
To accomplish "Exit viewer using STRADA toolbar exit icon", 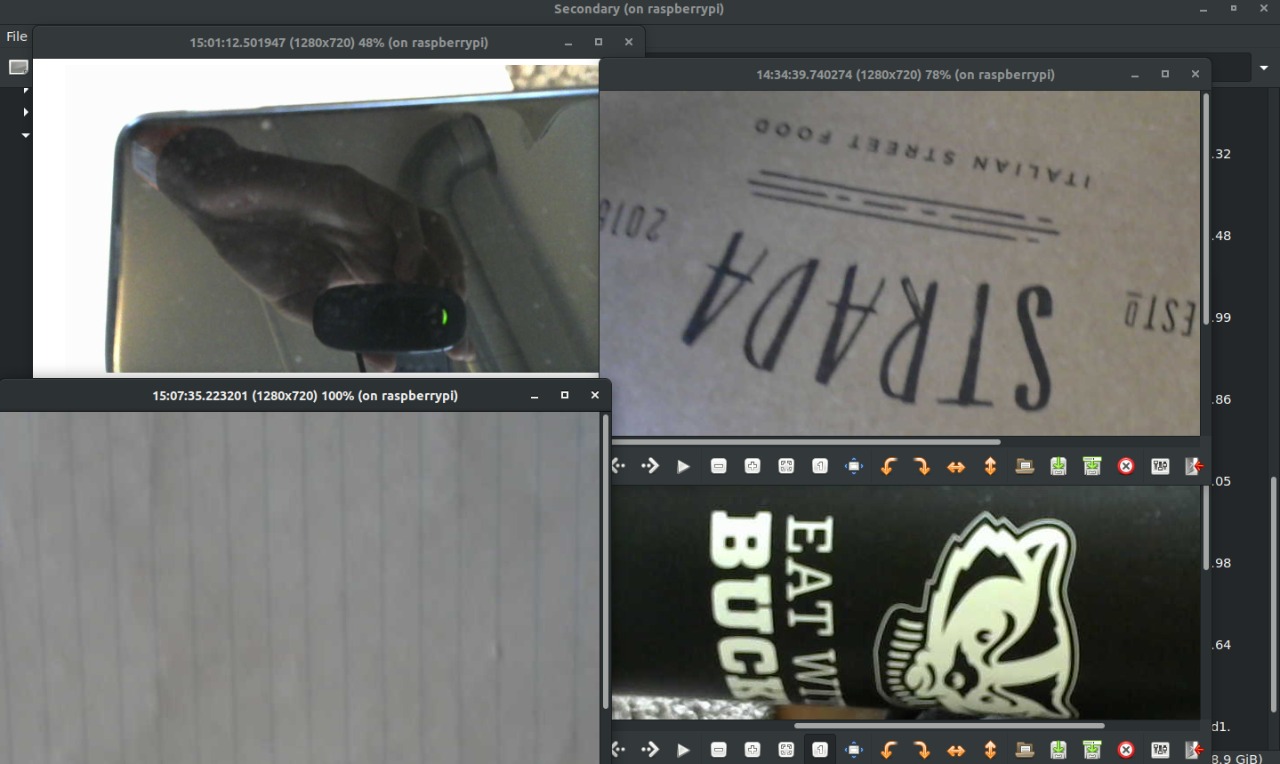I will [1194, 466].
